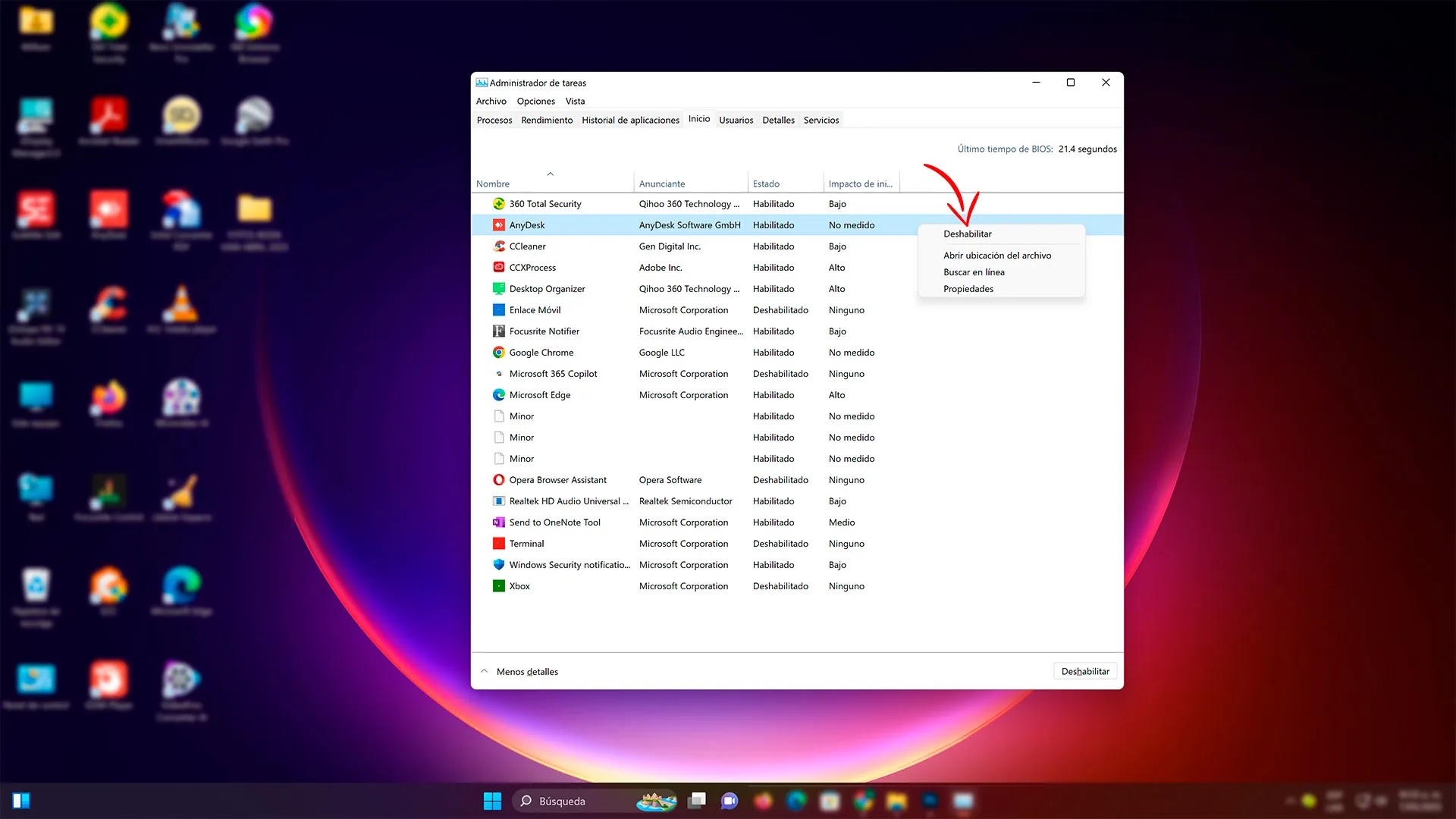Select the first Minor startup entry icon
The width and height of the screenshot is (1456, 819).
pos(498,416)
